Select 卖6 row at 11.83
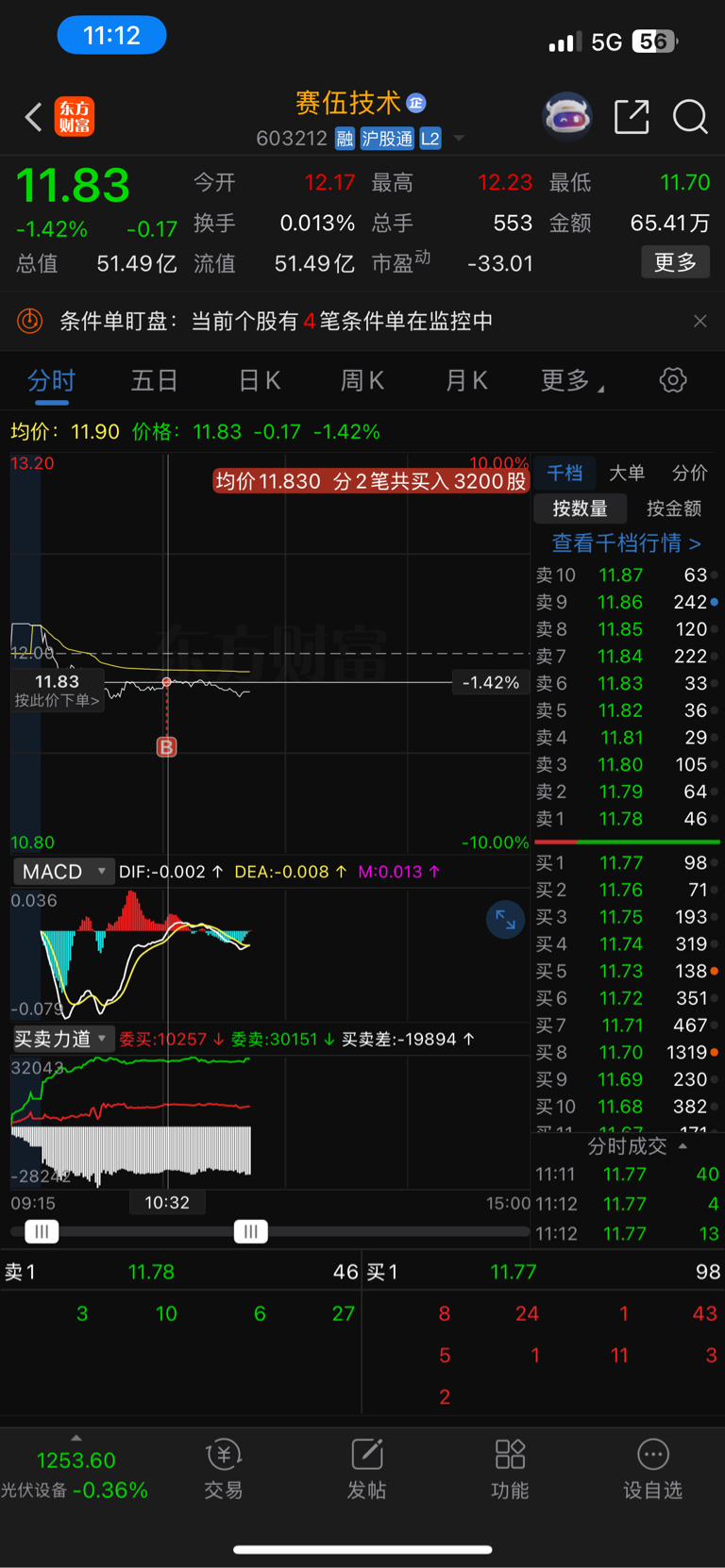Viewport: 725px width, 1568px height. tap(626, 683)
